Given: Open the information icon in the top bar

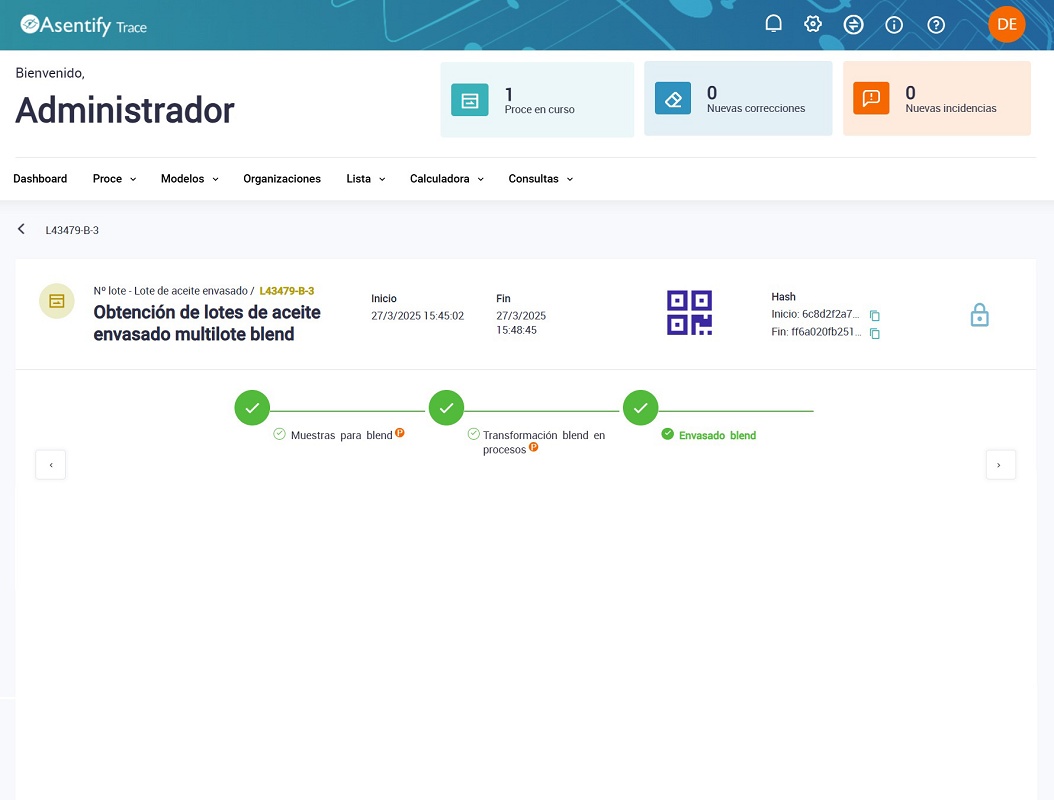Looking at the screenshot, I should [x=893, y=24].
